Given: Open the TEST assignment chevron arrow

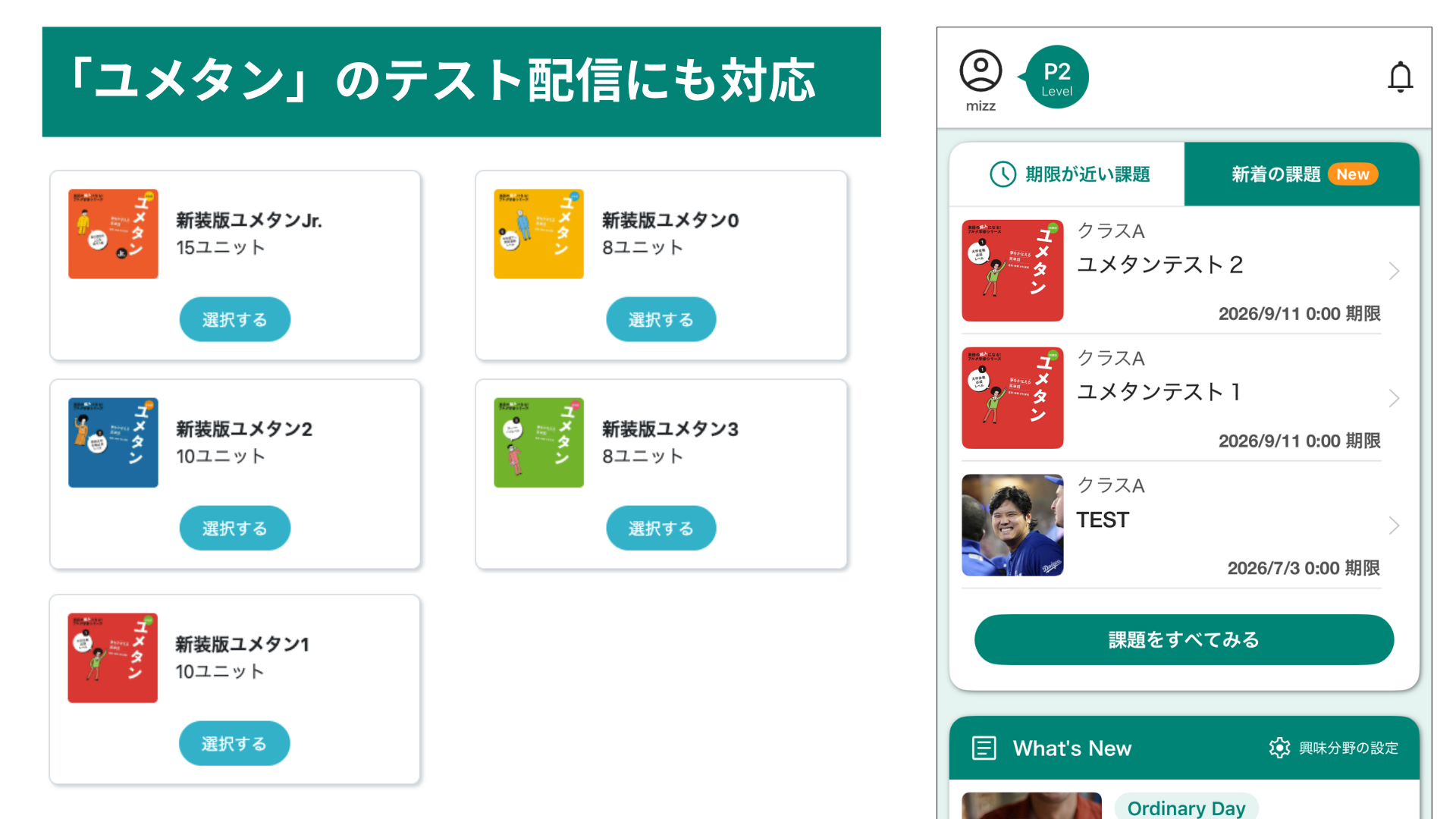Looking at the screenshot, I should [x=1394, y=526].
